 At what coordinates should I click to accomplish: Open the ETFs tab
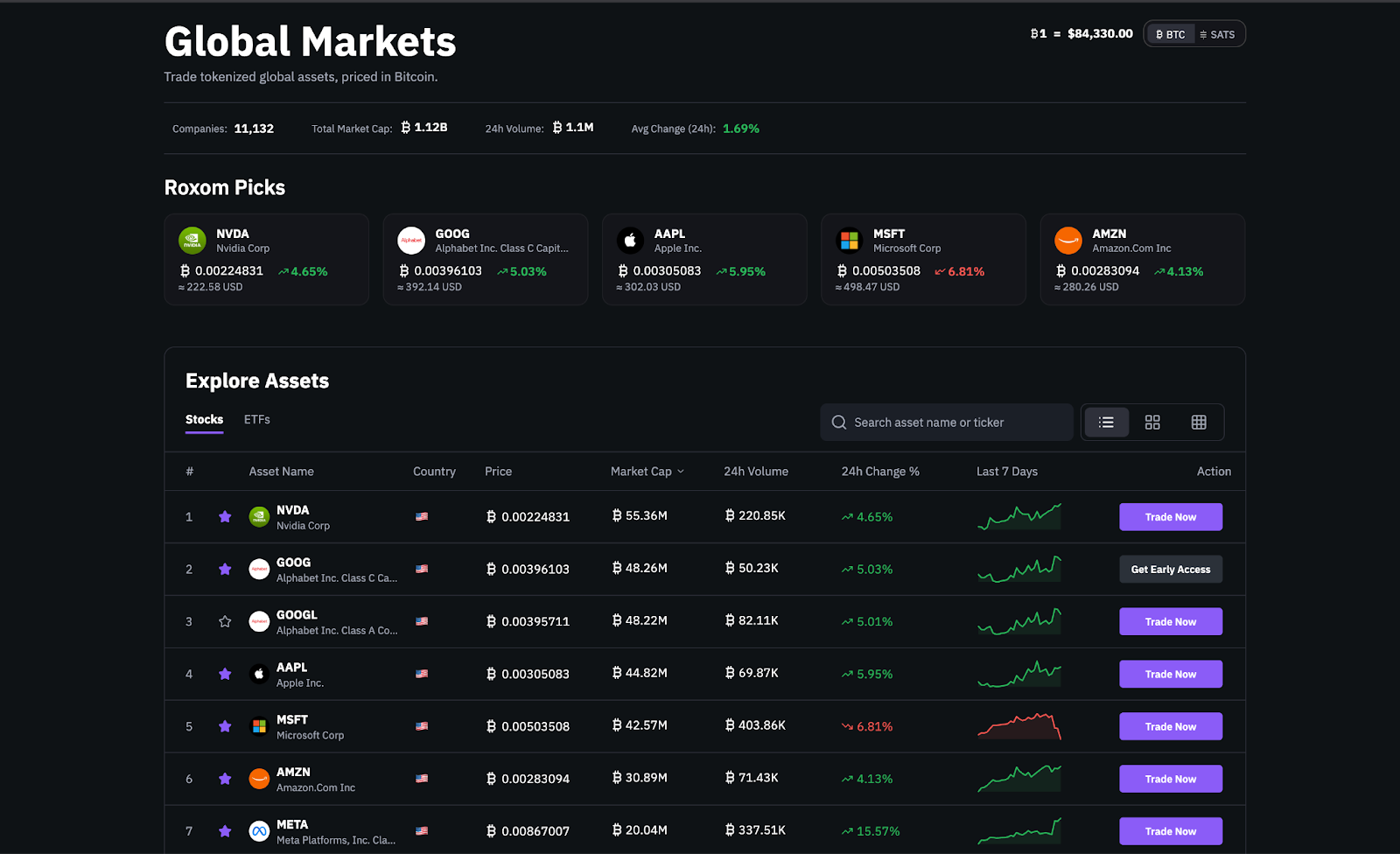[x=256, y=420]
